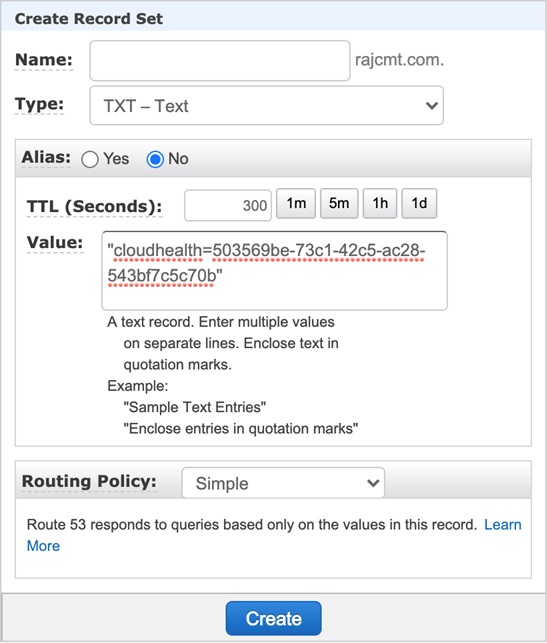Screen dimensions: 547x643
Task: Click the "Enclose entries in quotation marks" example
Action: pyautogui.click(x=241, y=429)
